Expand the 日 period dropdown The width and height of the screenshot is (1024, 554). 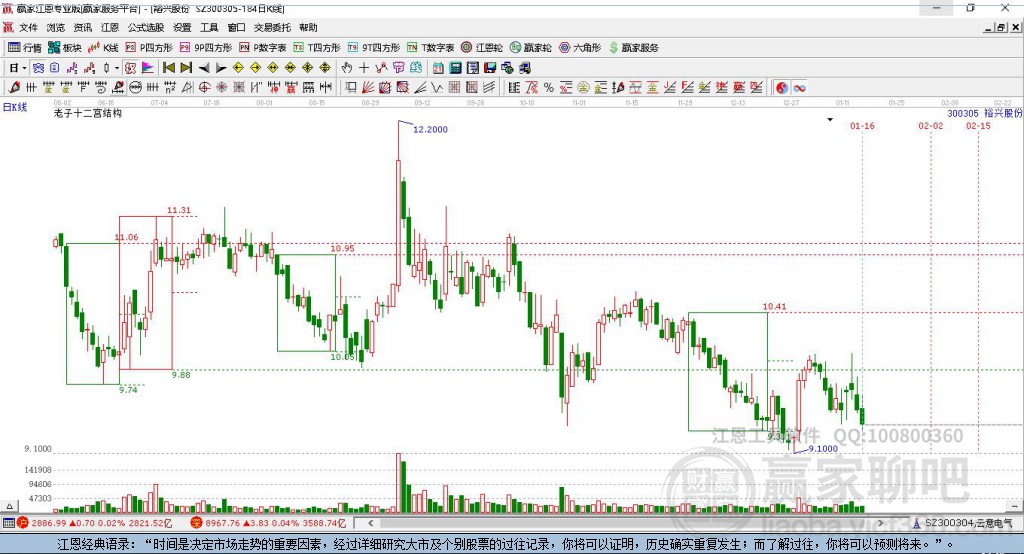(24, 68)
